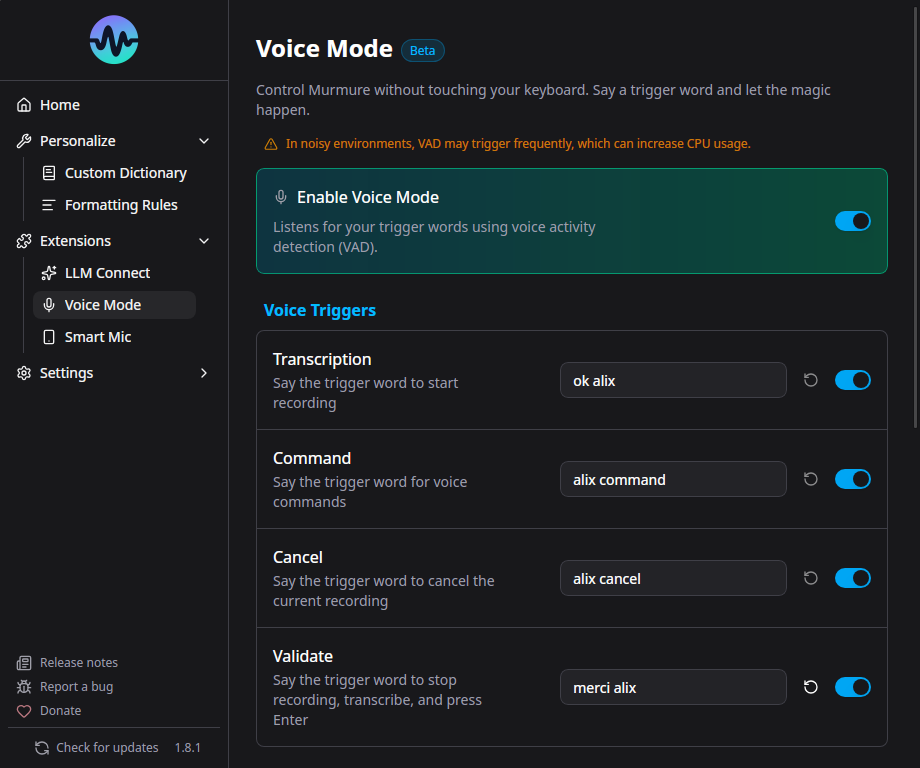This screenshot has width=920, height=768.
Task: Click the Formatting Rules icon
Action: pos(48,204)
